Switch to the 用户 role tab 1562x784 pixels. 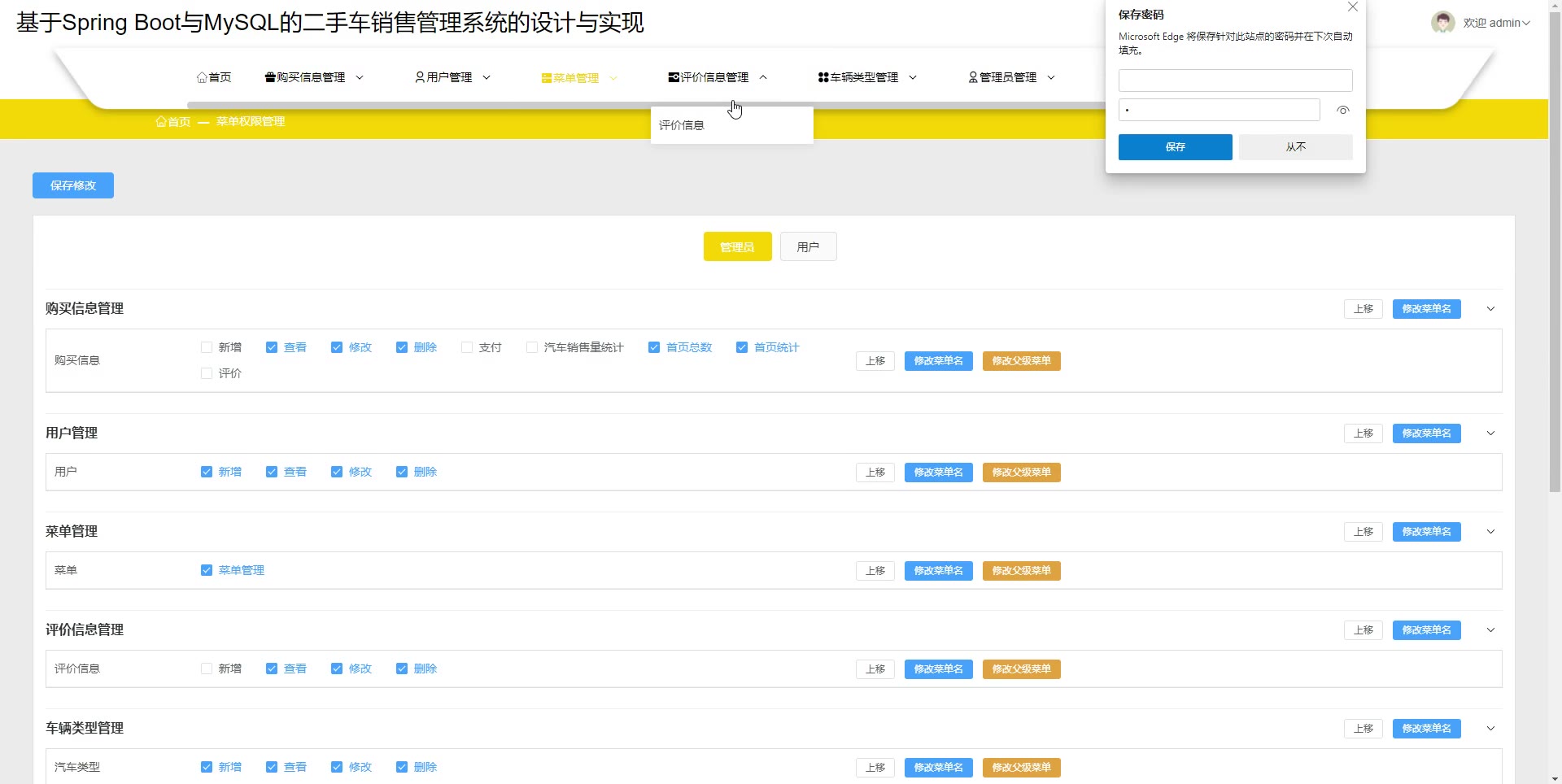[808, 246]
